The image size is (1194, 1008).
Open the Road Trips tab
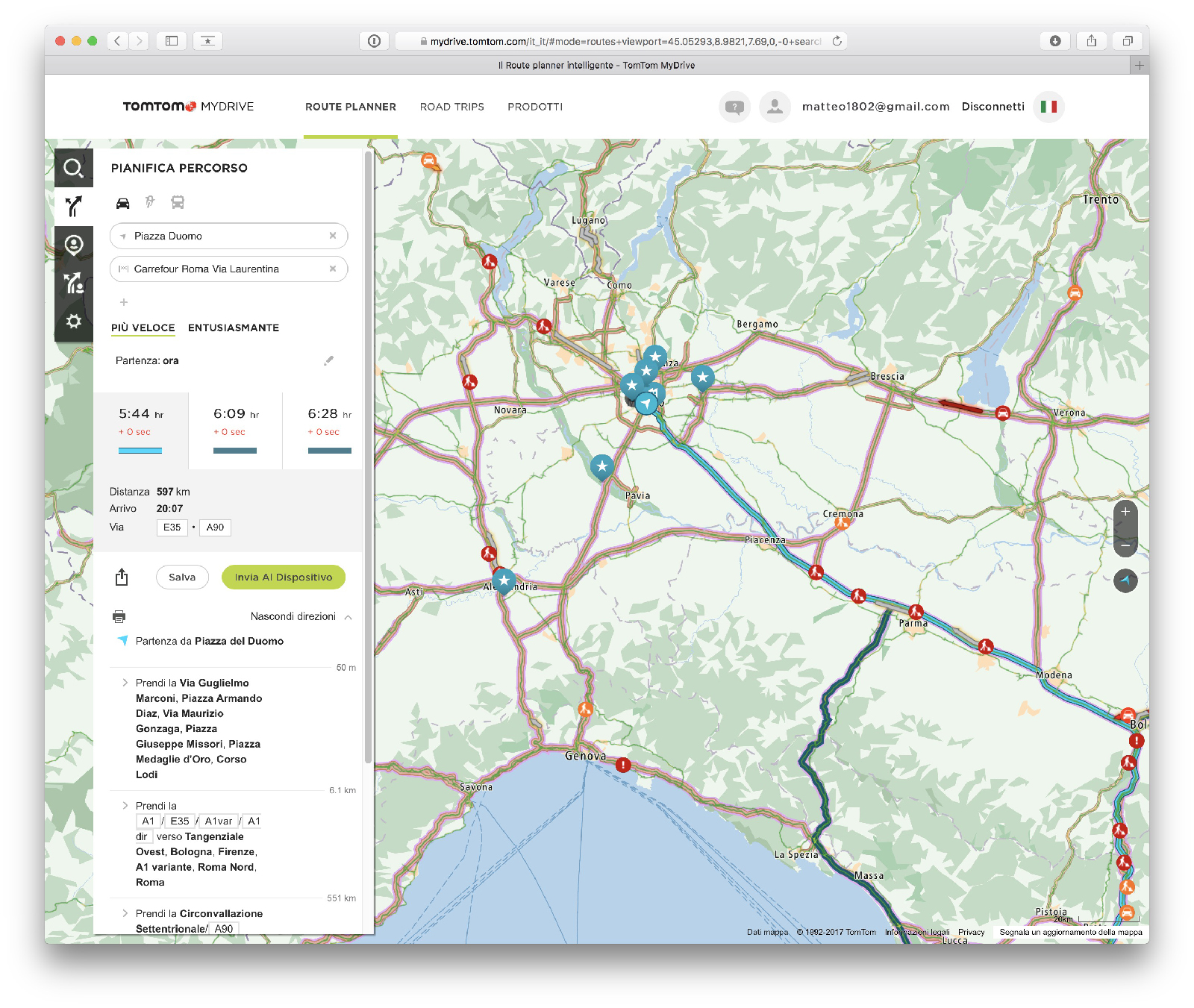(x=451, y=107)
